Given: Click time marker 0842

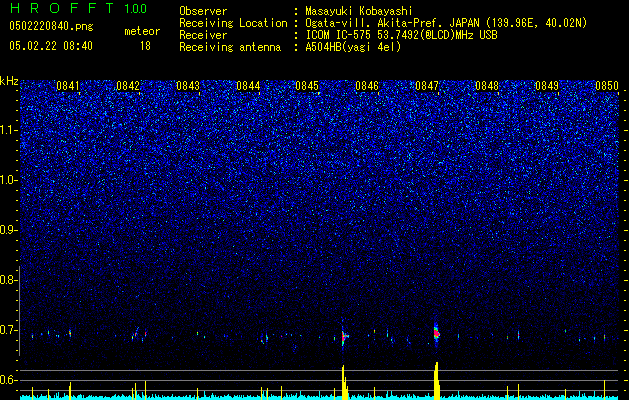Looking at the screenshot, I should coord(128,86).
